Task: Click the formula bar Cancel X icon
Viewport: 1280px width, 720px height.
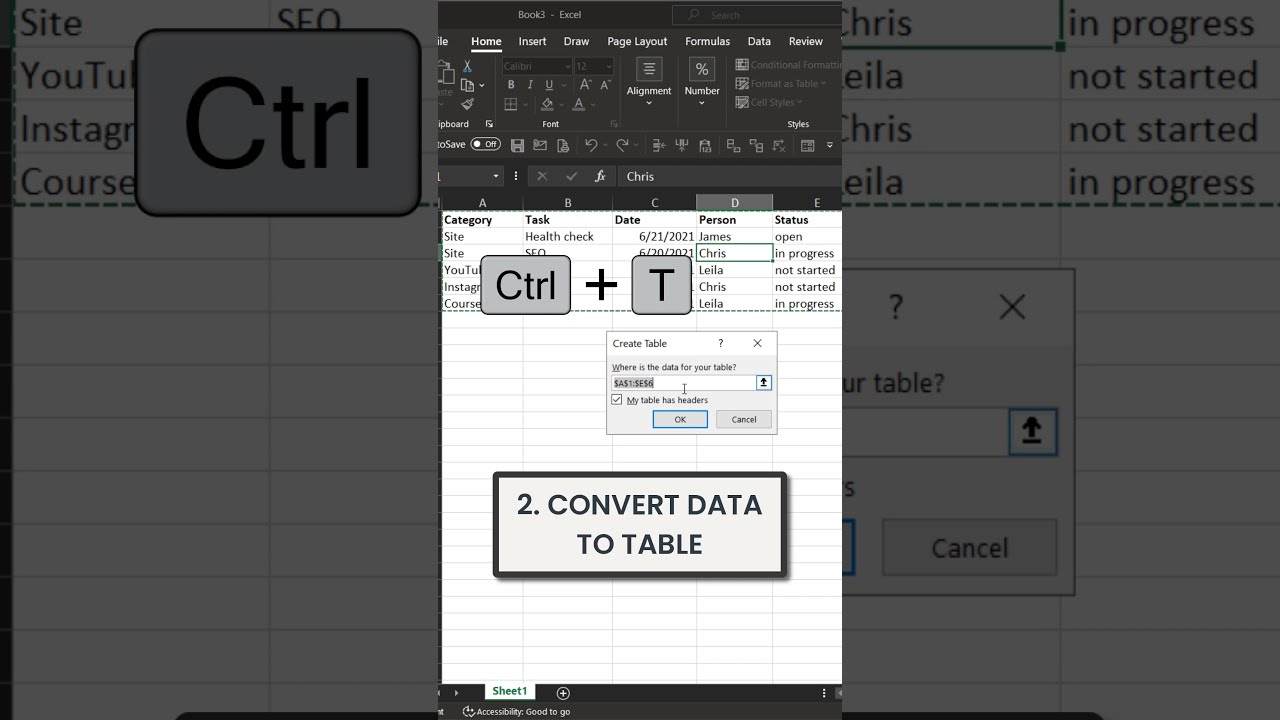Action: point(542,176)
